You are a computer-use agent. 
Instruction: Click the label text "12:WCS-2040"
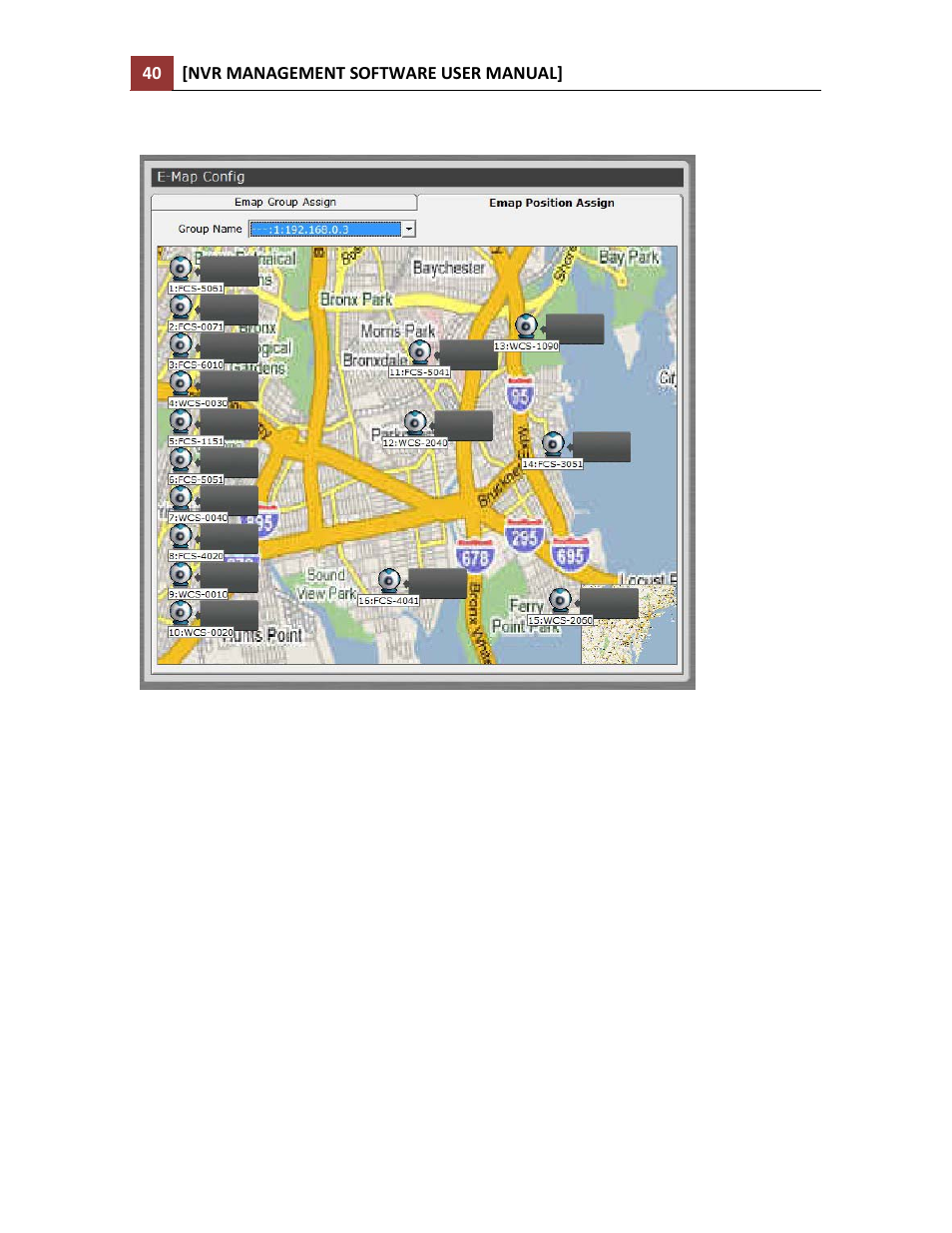pyautogui.click(x=415, y=443)
